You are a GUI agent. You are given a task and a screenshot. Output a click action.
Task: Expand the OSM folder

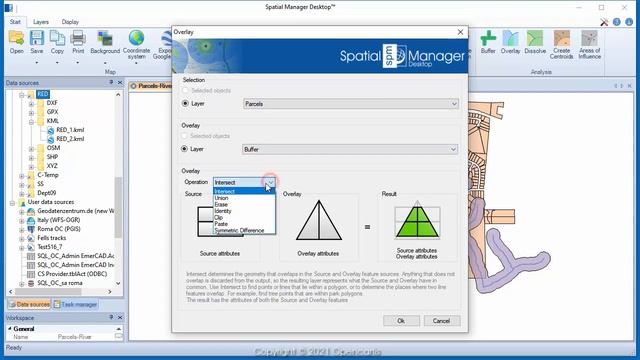pyautogui.click(x=31, y=148)
